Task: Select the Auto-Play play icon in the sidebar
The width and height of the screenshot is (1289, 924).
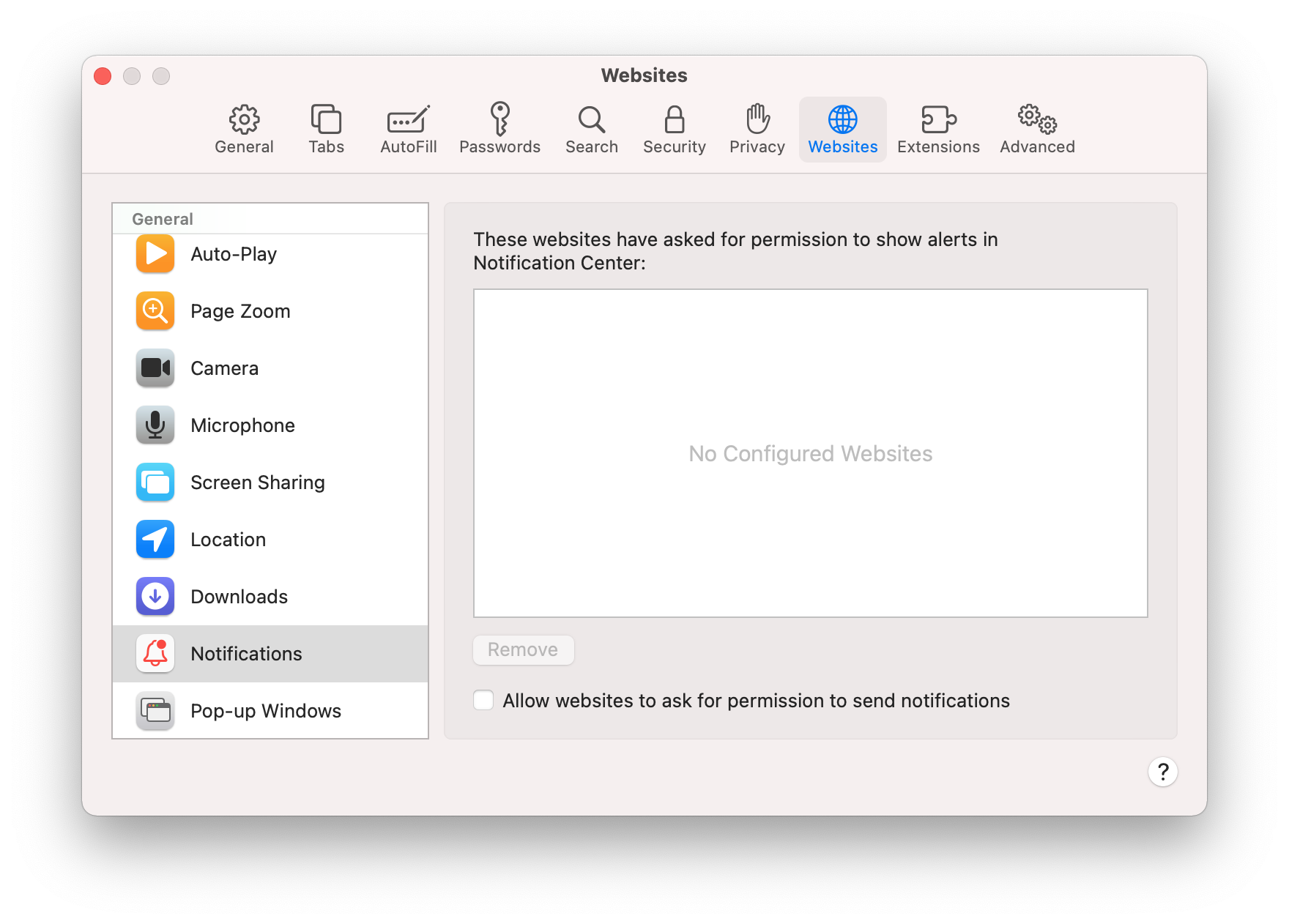Action: click(155, 253)
